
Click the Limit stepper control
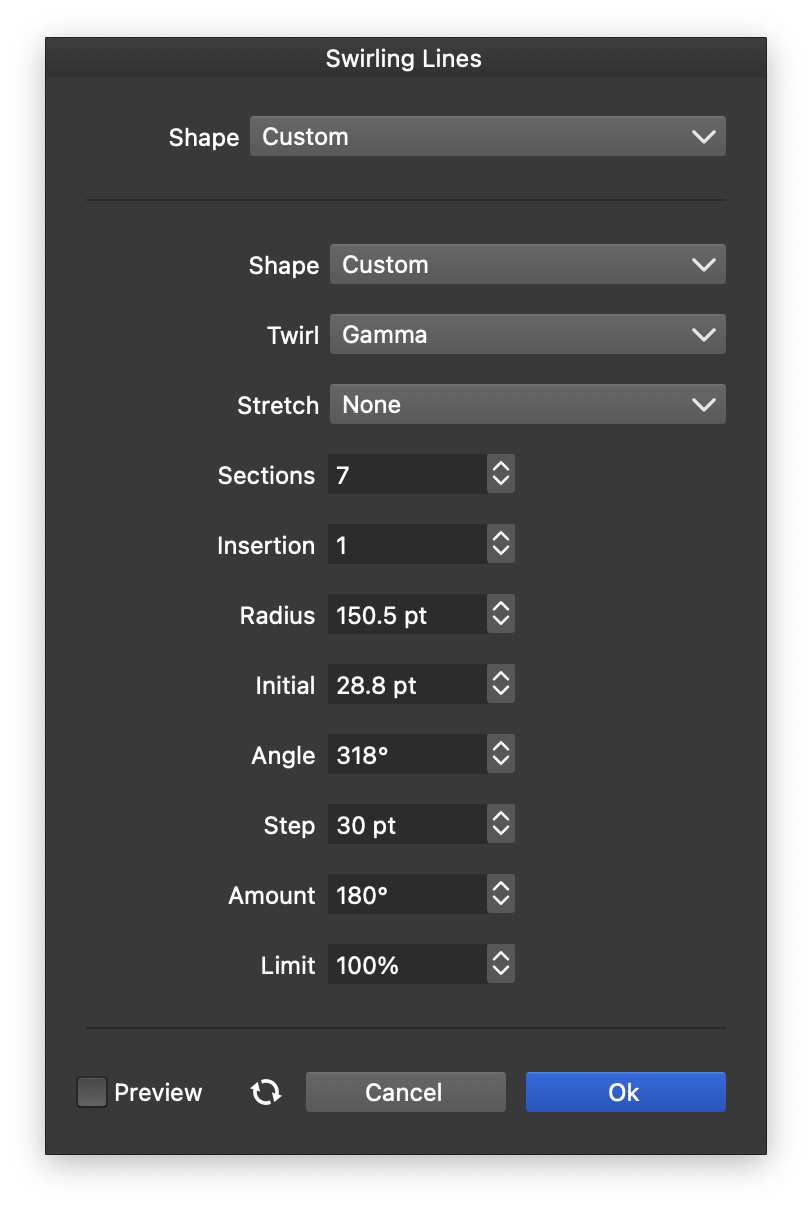(x=501, y=965)
